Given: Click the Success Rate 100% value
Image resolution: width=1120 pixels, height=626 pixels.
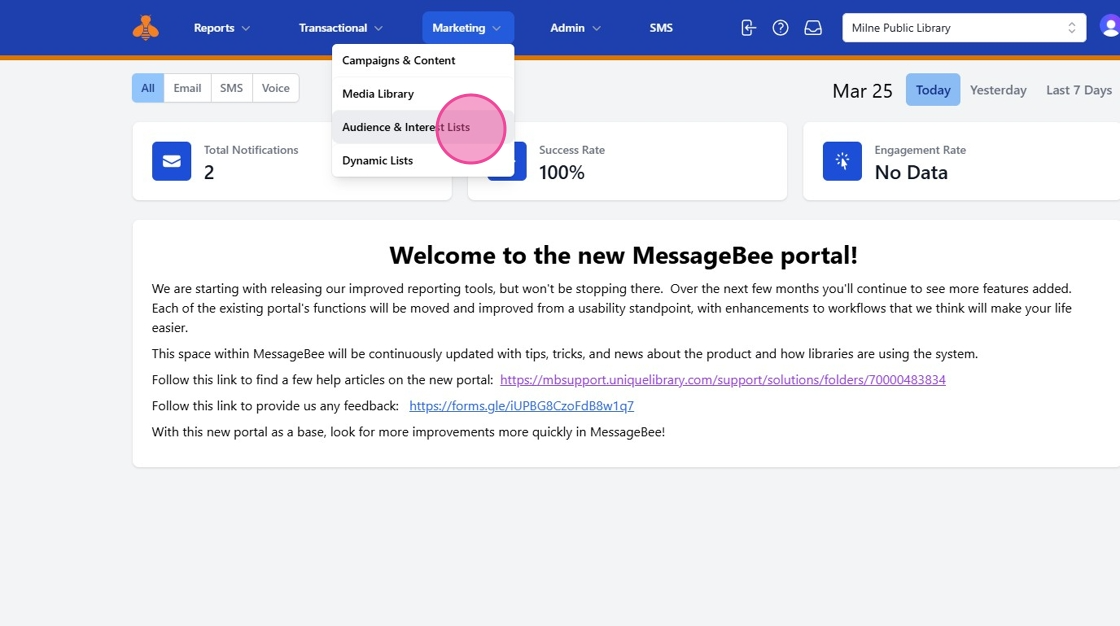Looking at the screenshot, I should pos(561,172).
